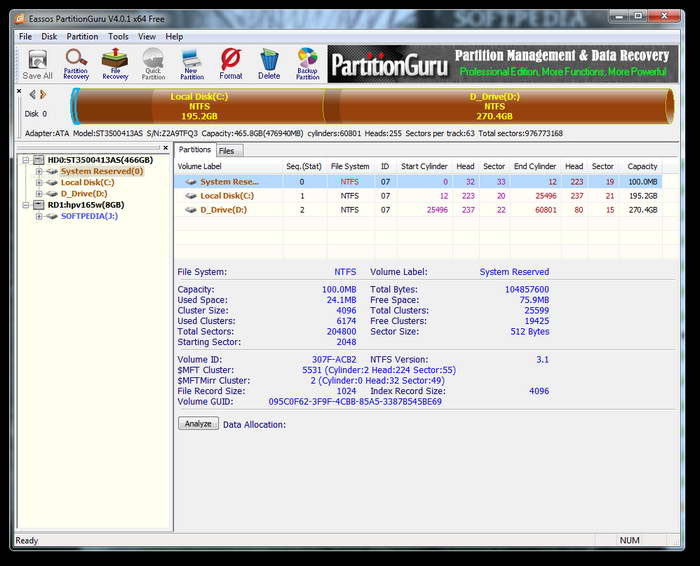
Task: Click the Format toolbar icon
Action: (x=231, y=64)
